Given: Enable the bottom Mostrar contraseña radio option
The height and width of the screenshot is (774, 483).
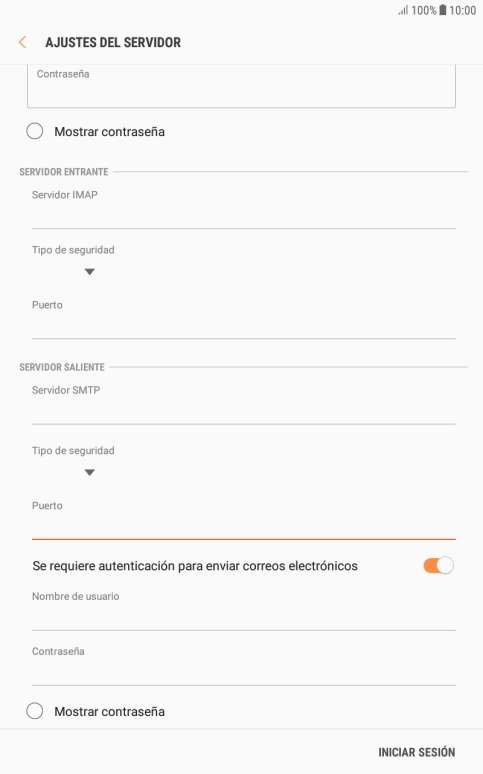Looking at the screenshot, I should [x=35, y=711].
